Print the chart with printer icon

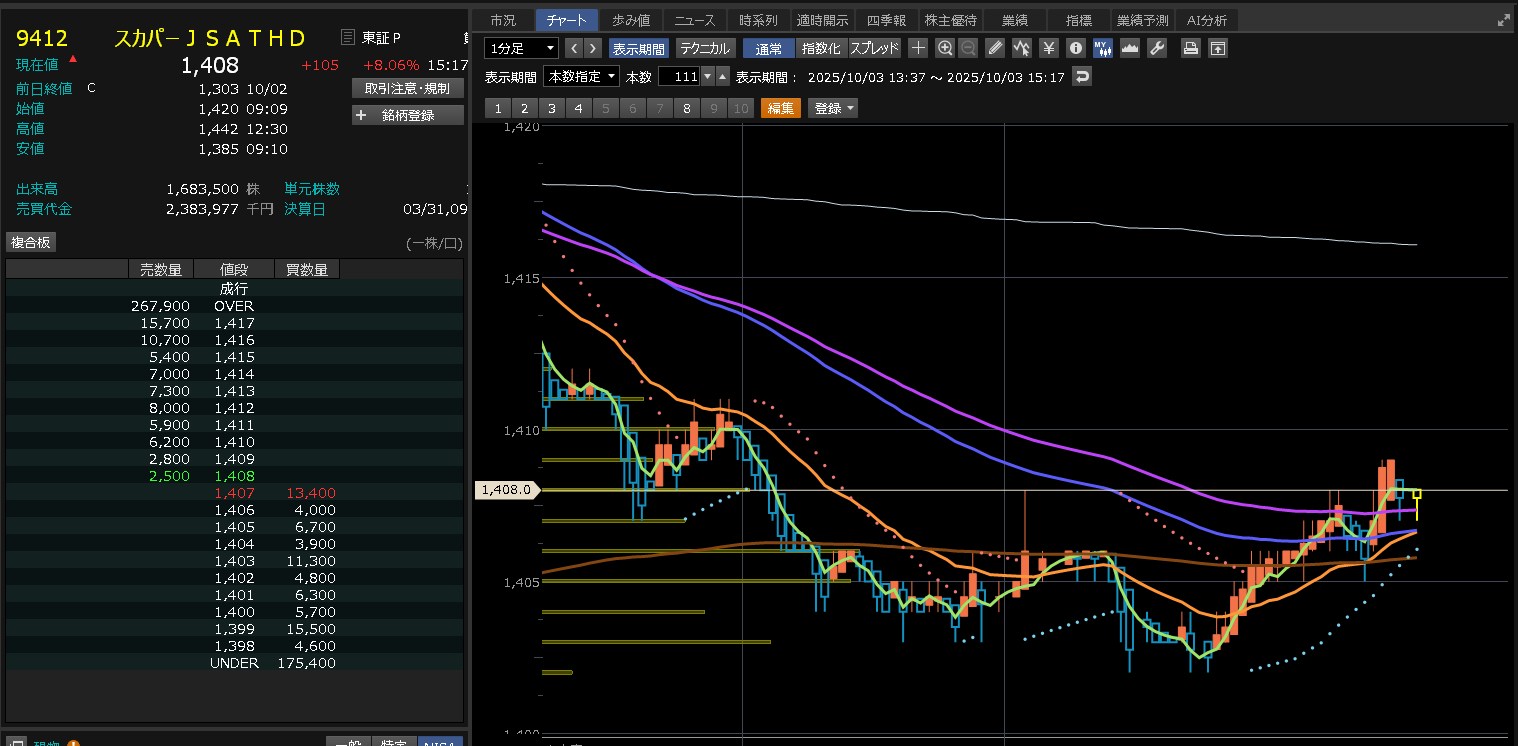tap(1191, 48)
